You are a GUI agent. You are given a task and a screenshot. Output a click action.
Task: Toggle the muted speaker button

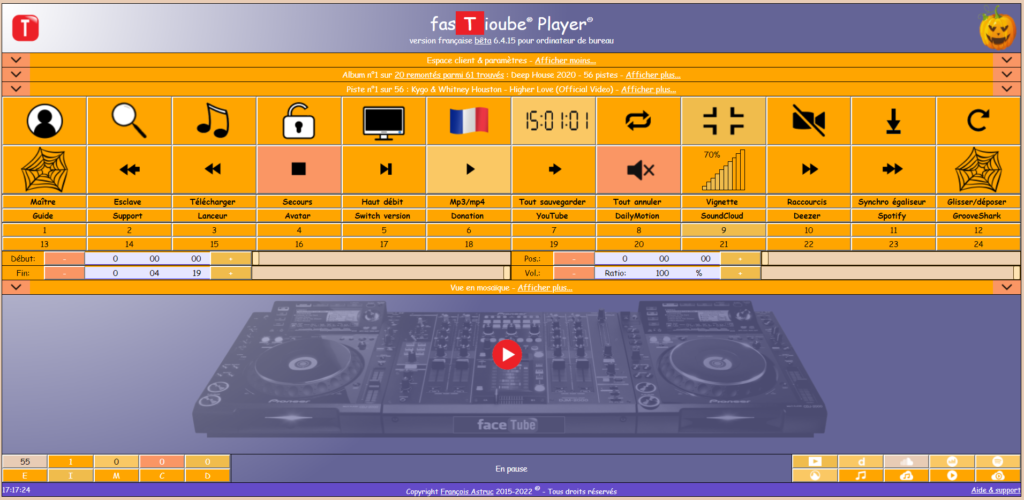pyautogui.click(x=638, y=169)
